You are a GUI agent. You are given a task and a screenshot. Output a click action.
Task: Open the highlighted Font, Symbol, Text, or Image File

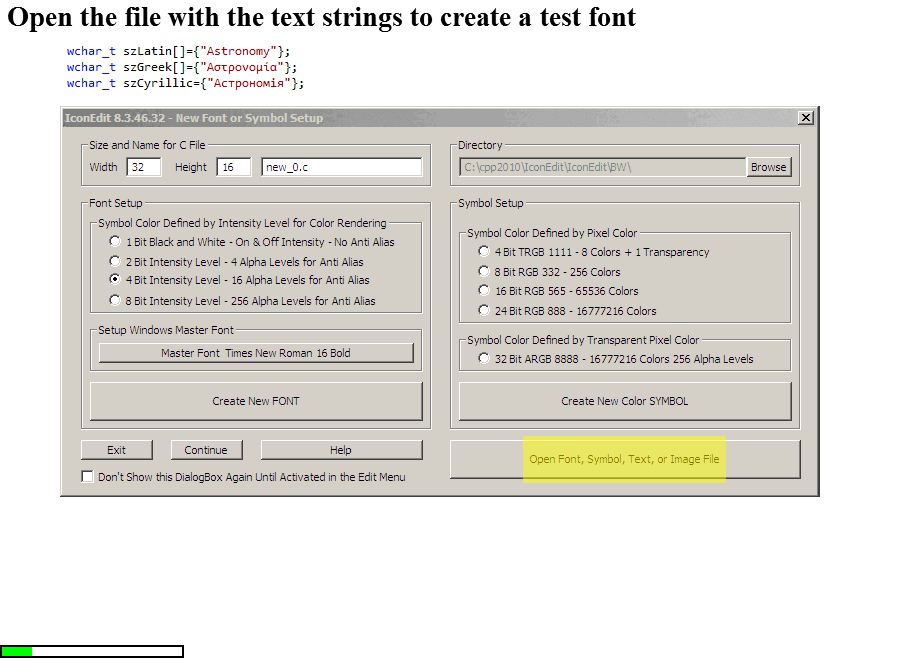[623, 458]
